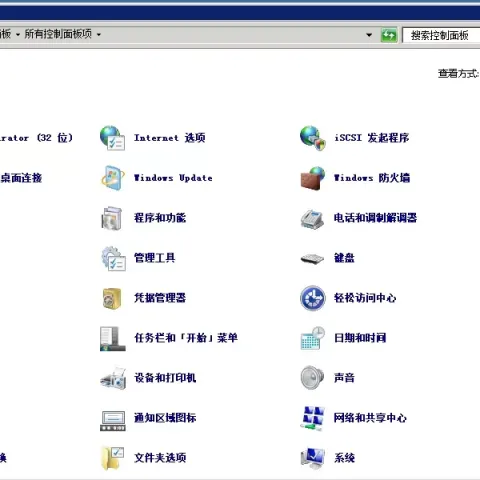
Task: Click the 电话和调制解调器 link
Action: tap(375, 218)
